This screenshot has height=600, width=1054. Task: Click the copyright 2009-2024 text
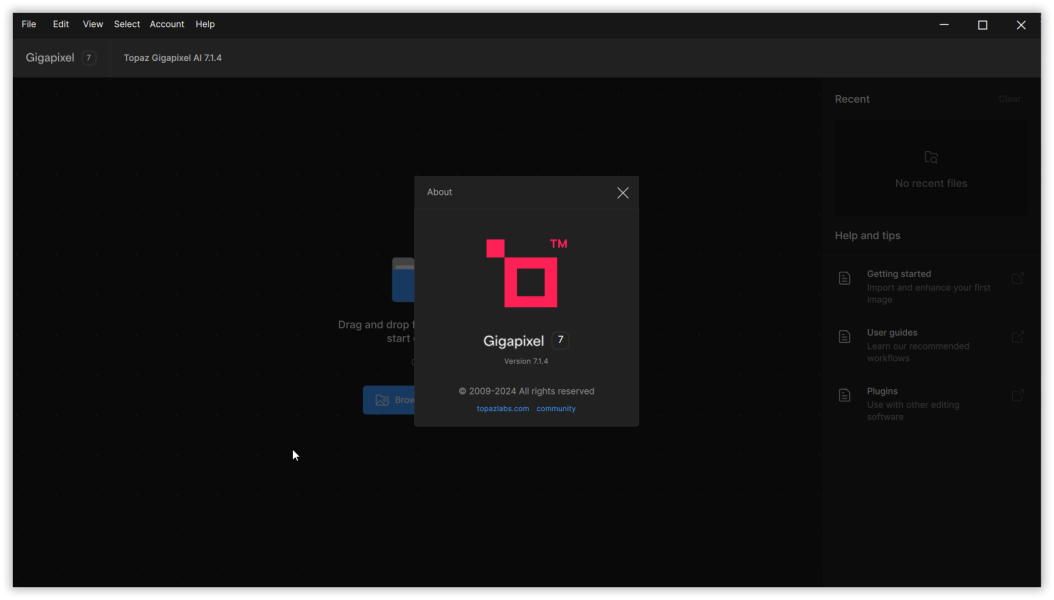click(x=526, y=391)
